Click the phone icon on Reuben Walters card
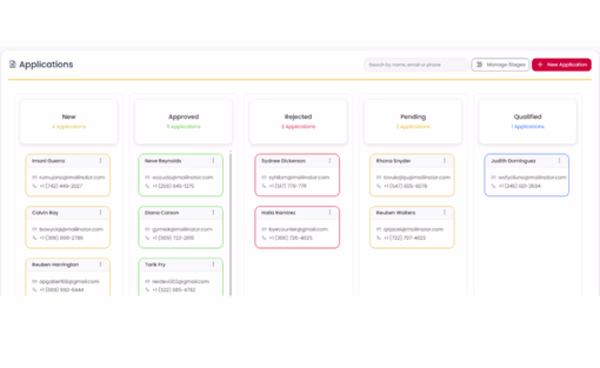The image size is (600, 368). (378, 238)
